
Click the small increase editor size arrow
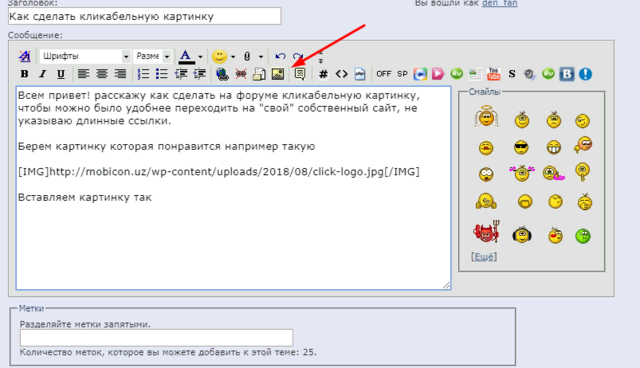click(x=321, y=61)
